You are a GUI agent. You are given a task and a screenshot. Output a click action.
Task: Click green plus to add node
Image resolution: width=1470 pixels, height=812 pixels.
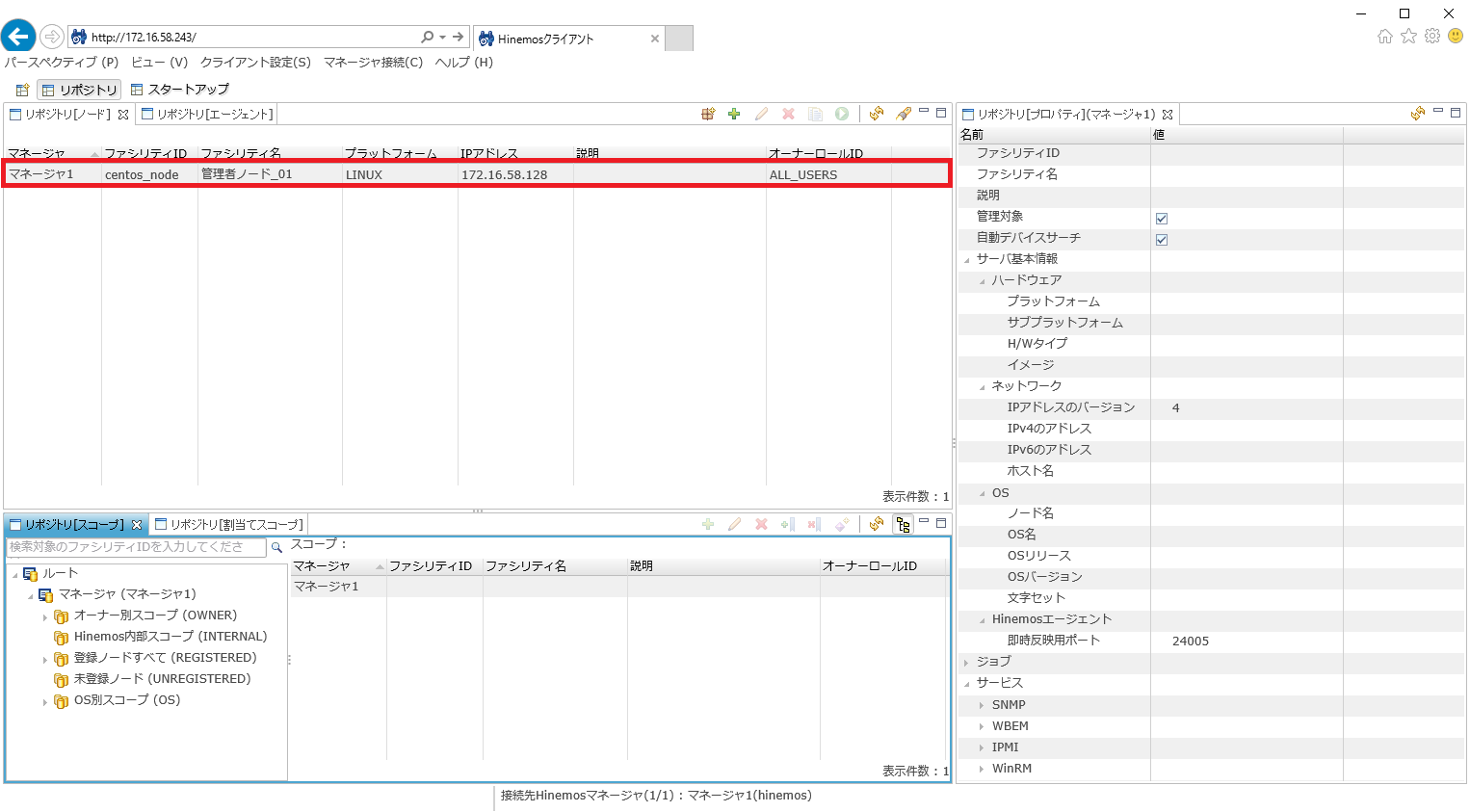(x=734, y=114)
